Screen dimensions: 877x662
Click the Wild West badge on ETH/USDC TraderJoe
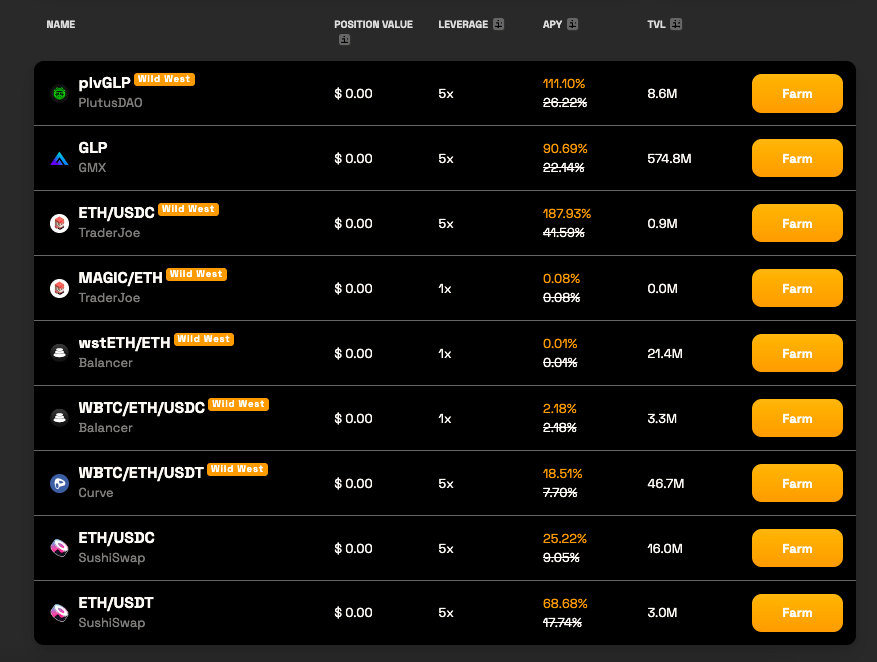tap(188, 209)
